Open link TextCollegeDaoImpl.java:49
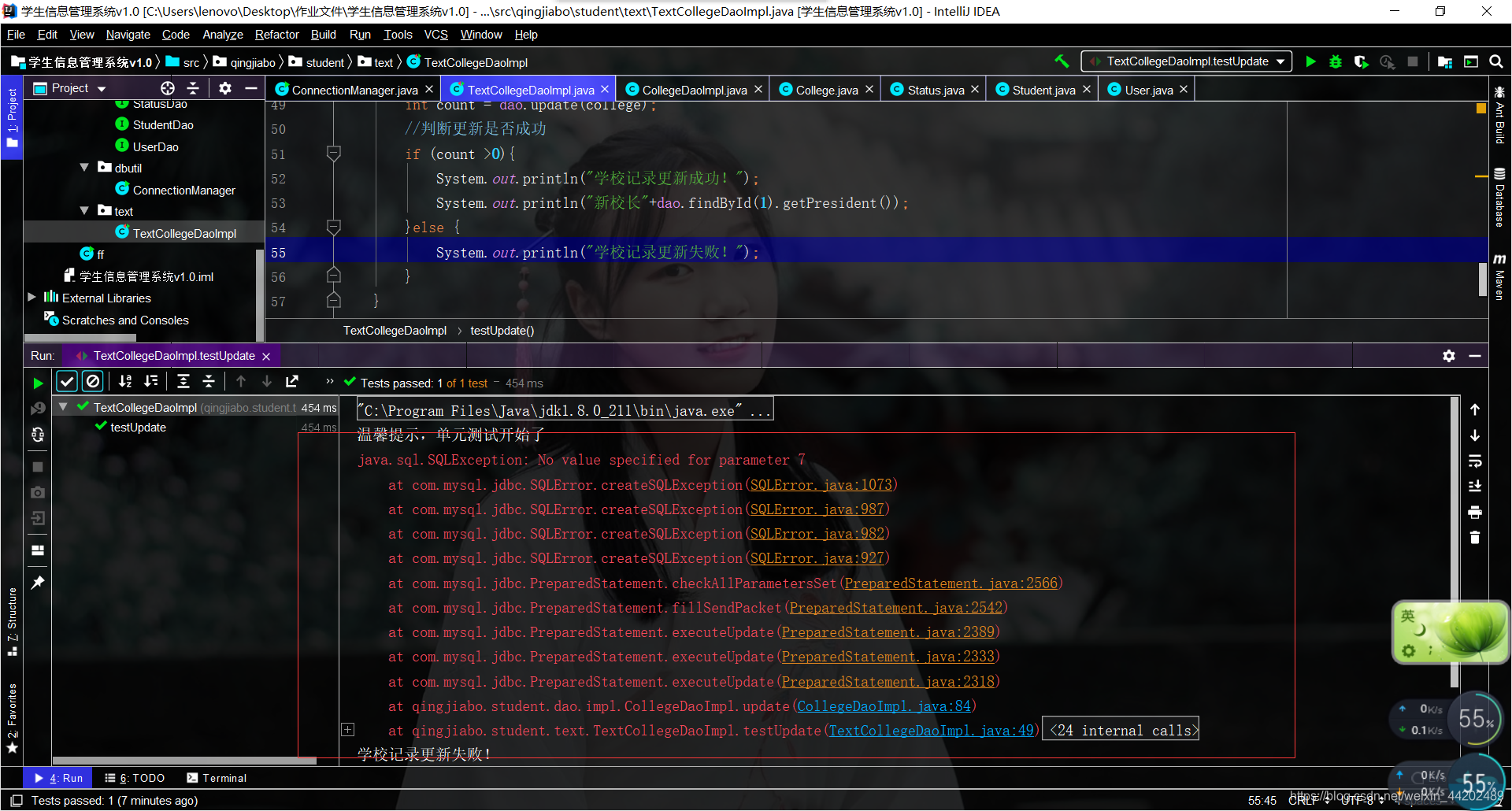This screenshot has width=1512, height=811. tap(932, 731)
